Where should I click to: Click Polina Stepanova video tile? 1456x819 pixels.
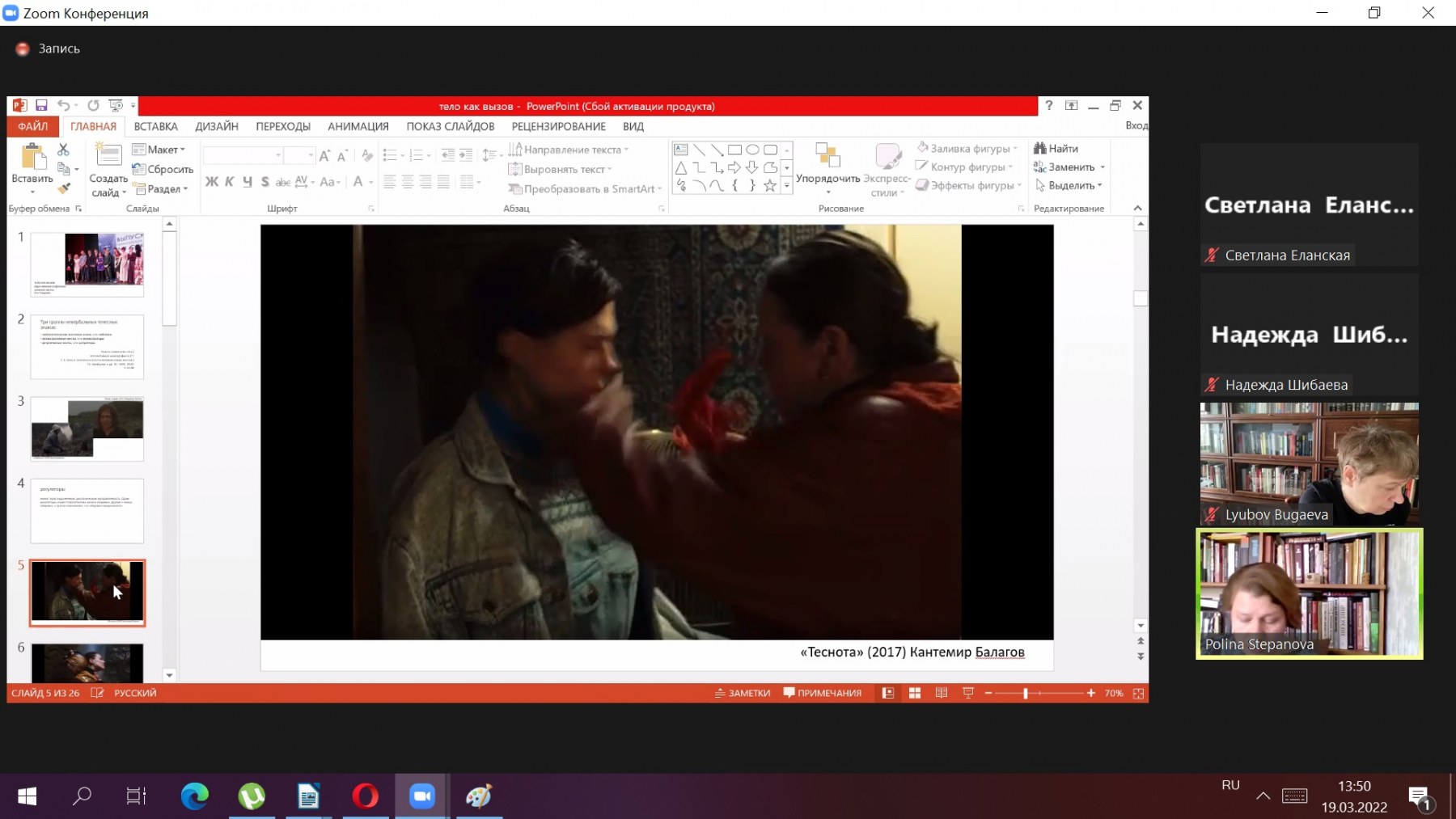click(x=1310, y=593)
